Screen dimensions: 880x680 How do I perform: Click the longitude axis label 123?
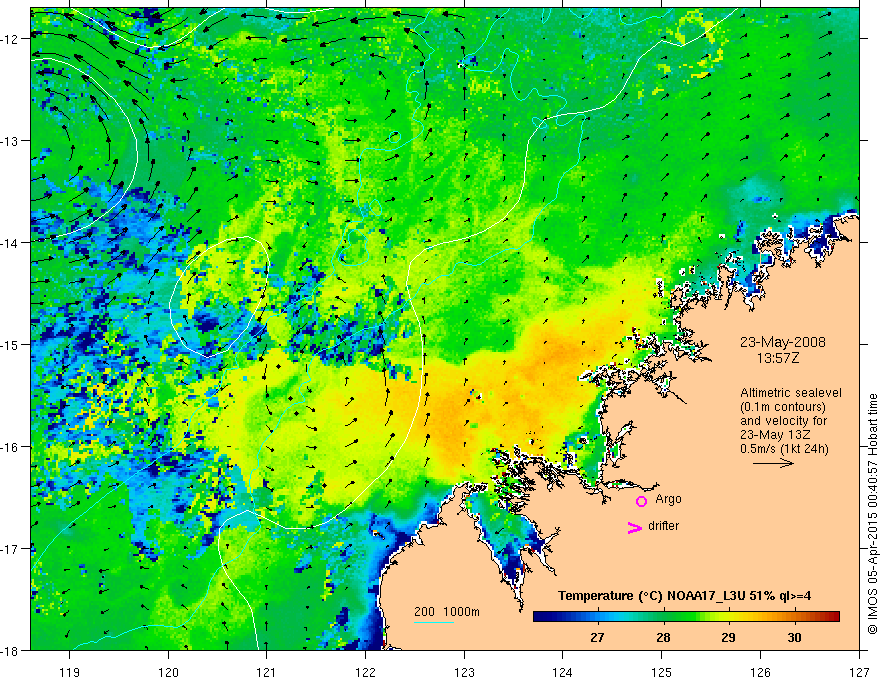point(464,672)
